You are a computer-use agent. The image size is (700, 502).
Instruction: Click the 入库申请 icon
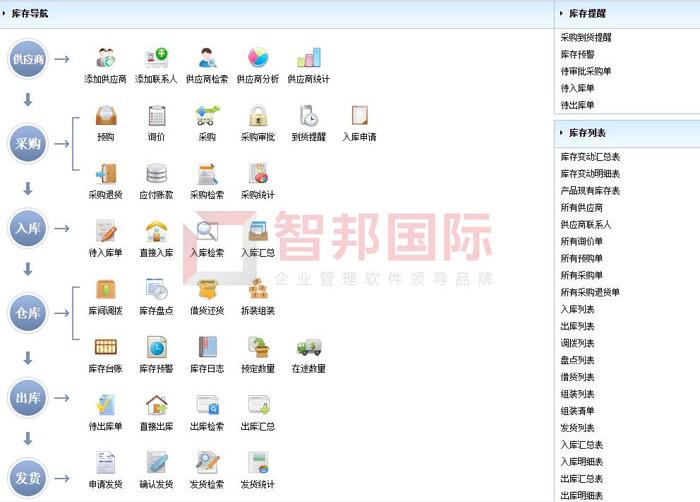point(359,115)
